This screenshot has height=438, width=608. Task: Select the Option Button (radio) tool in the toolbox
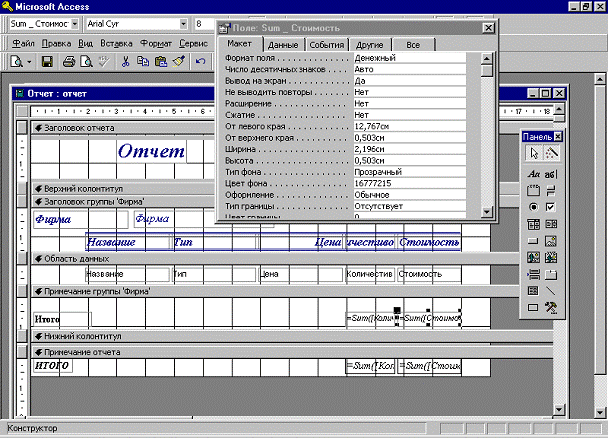[x=533, y=206]
